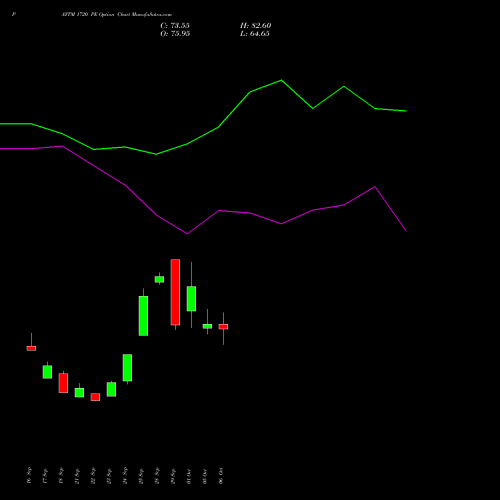Select the 24 Sep date label

125,475
